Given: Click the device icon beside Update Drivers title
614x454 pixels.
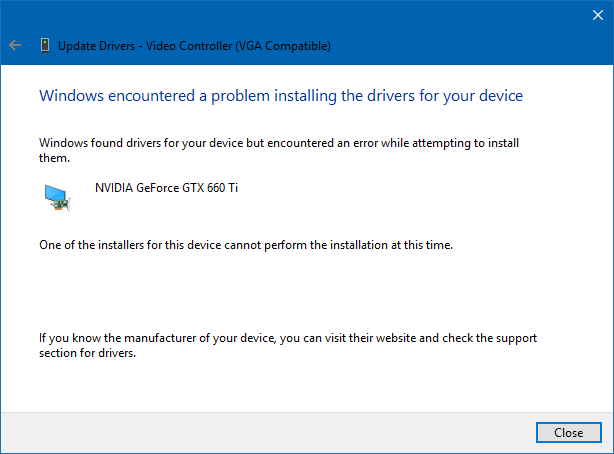Looking at the screenshot, I should tap(45, 45).
